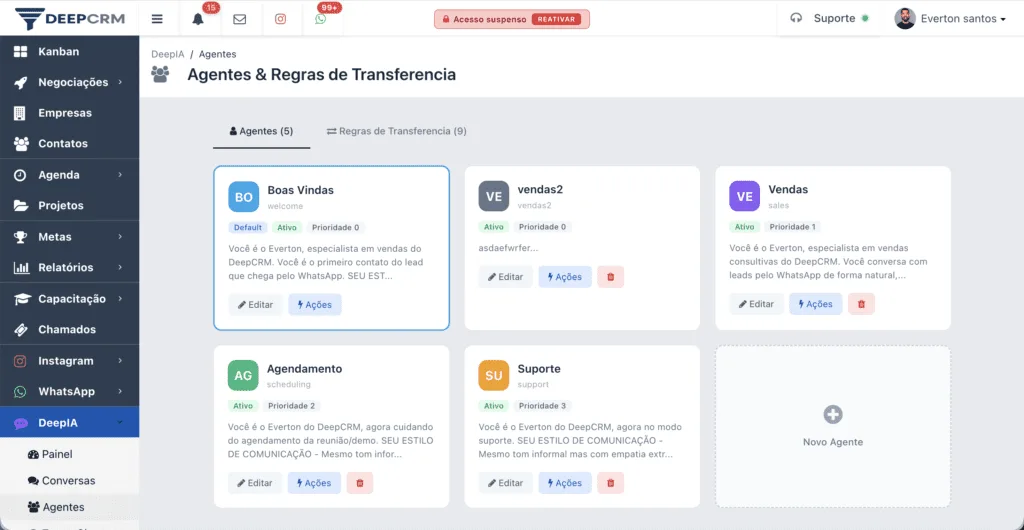The image size is (1024, 530).
Task: Click 'scheduling' text under Agendamento title
Action: [x=289, y=384]
